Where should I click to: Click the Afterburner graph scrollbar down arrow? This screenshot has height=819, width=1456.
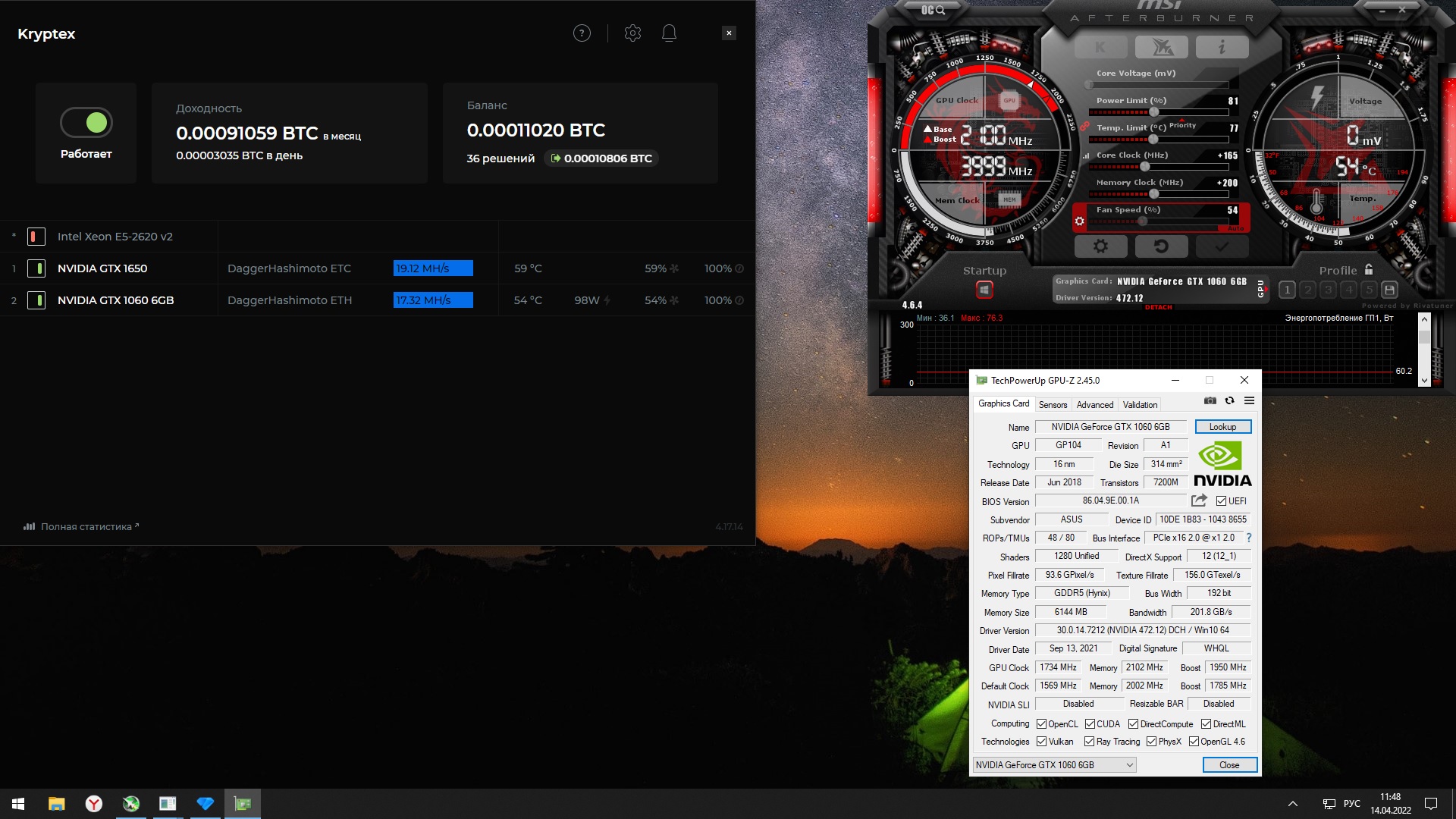(1424, 381)
